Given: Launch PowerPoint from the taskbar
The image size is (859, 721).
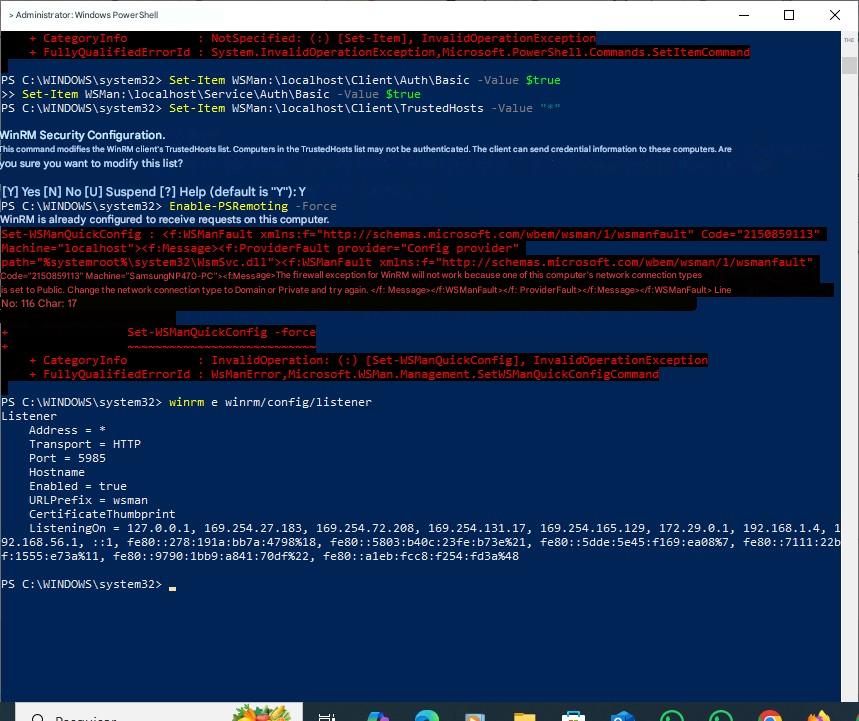Looking at the screenshot, I should [x=473, y=714].
